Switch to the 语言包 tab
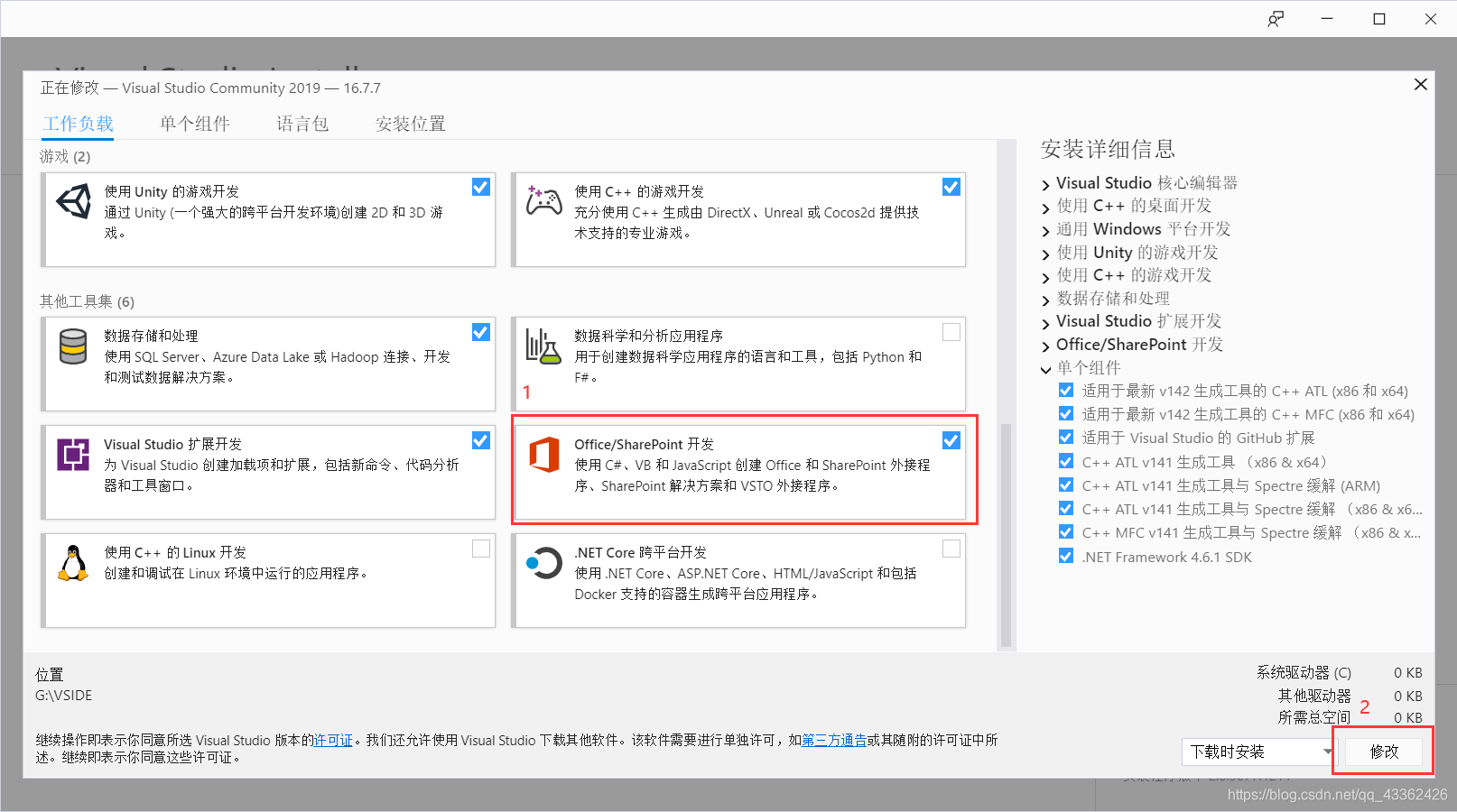The width and height of the screenshot is (1457, 812). click(302, 124)
